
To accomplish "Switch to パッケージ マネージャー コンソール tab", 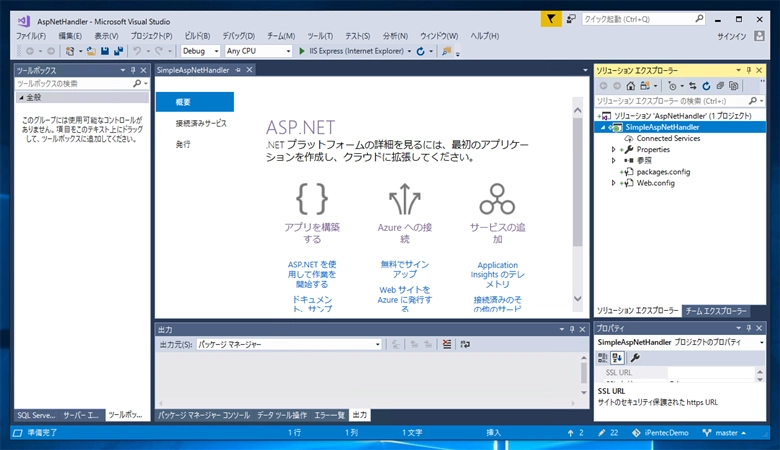I will 204,415.
